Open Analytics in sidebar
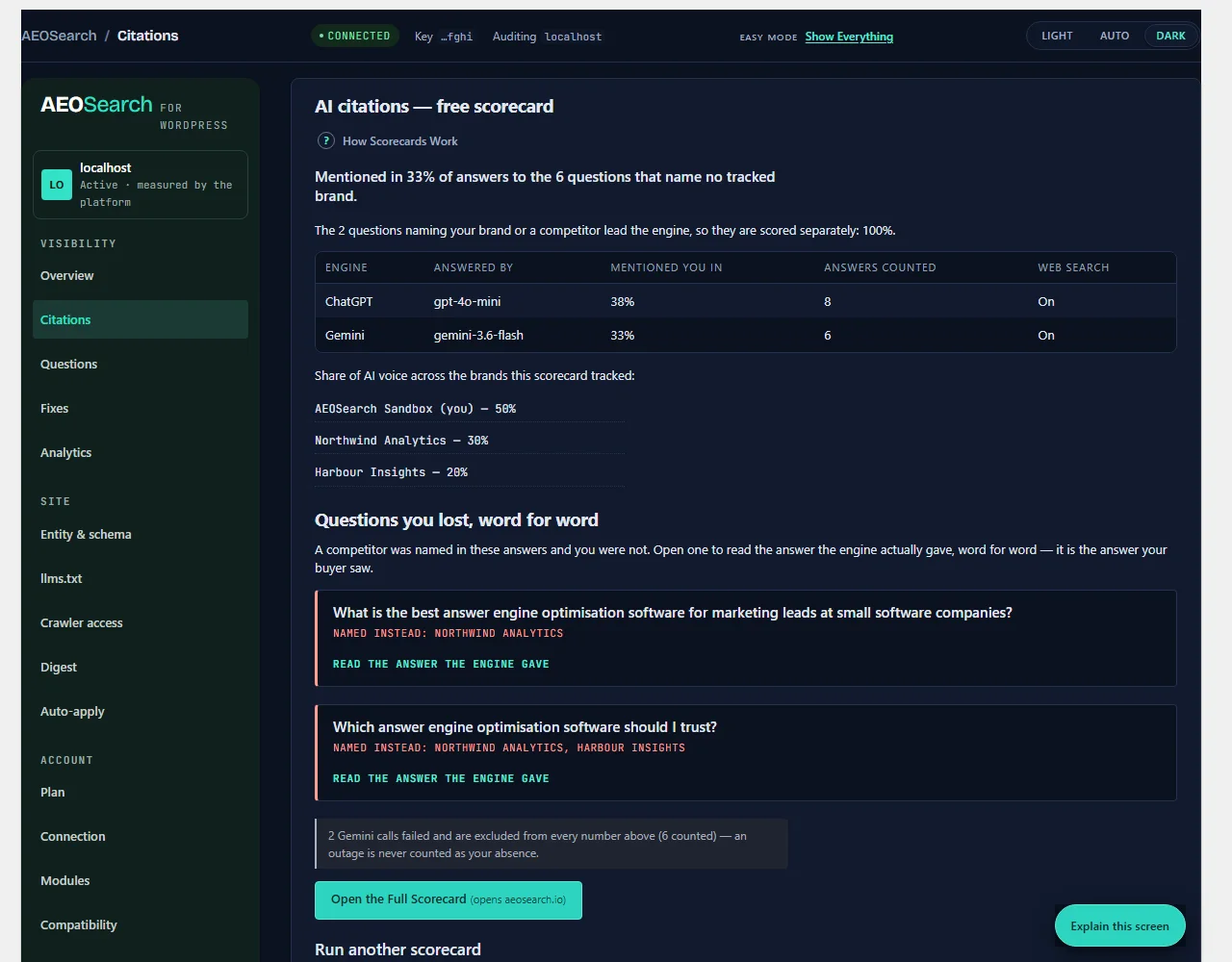 [x=141, y=452]
